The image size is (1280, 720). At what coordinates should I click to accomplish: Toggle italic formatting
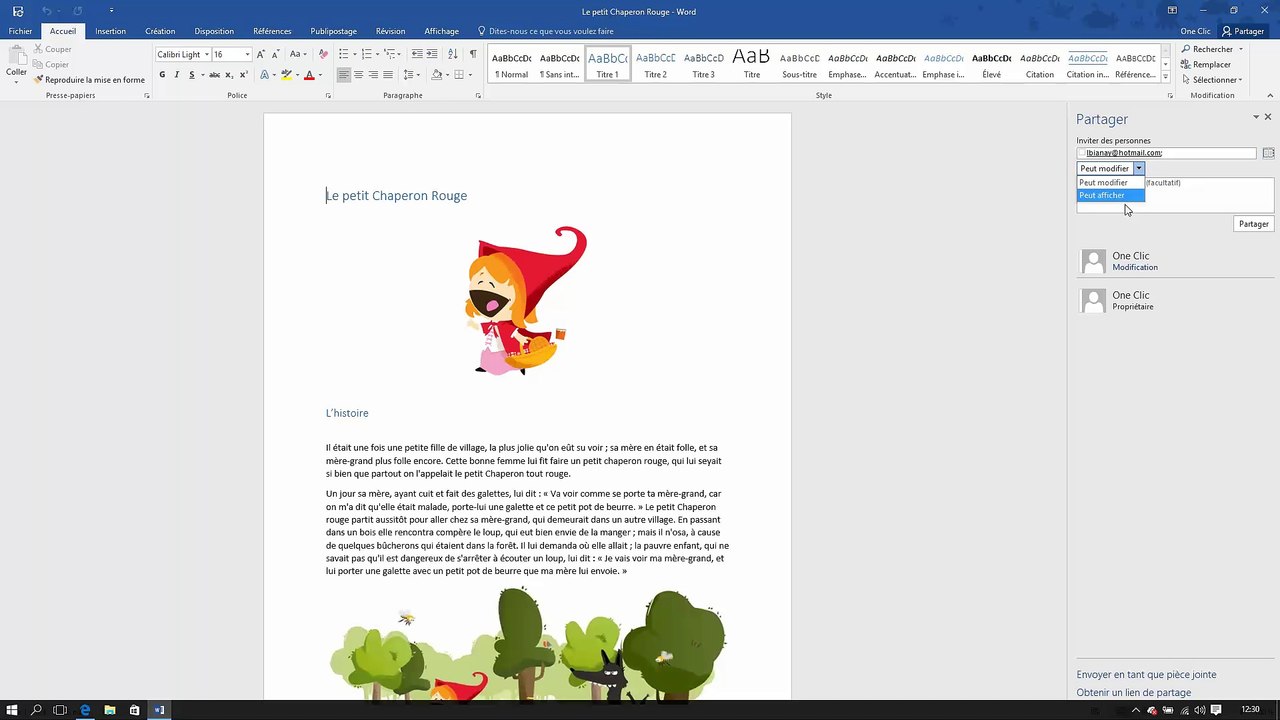177,75
